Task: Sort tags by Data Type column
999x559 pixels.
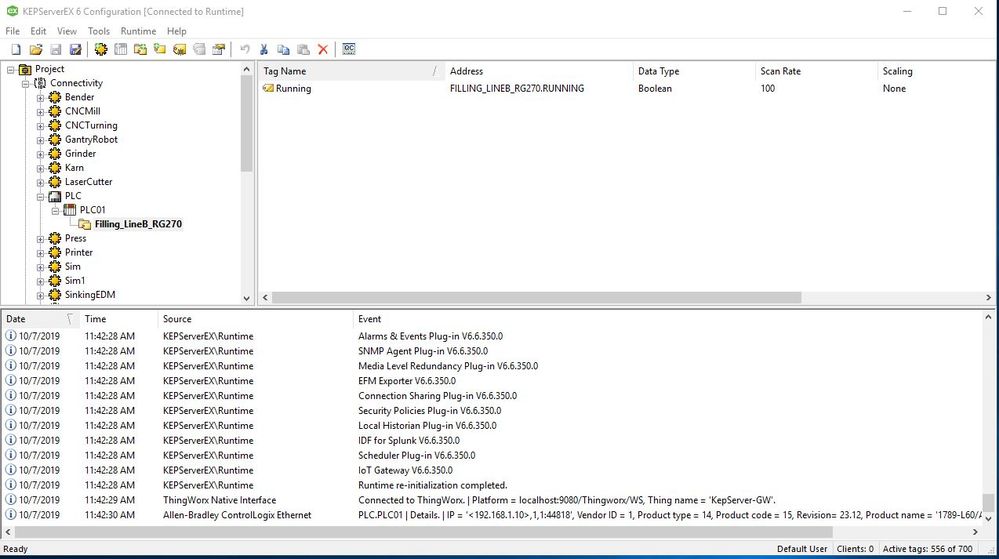Action: 694,71
